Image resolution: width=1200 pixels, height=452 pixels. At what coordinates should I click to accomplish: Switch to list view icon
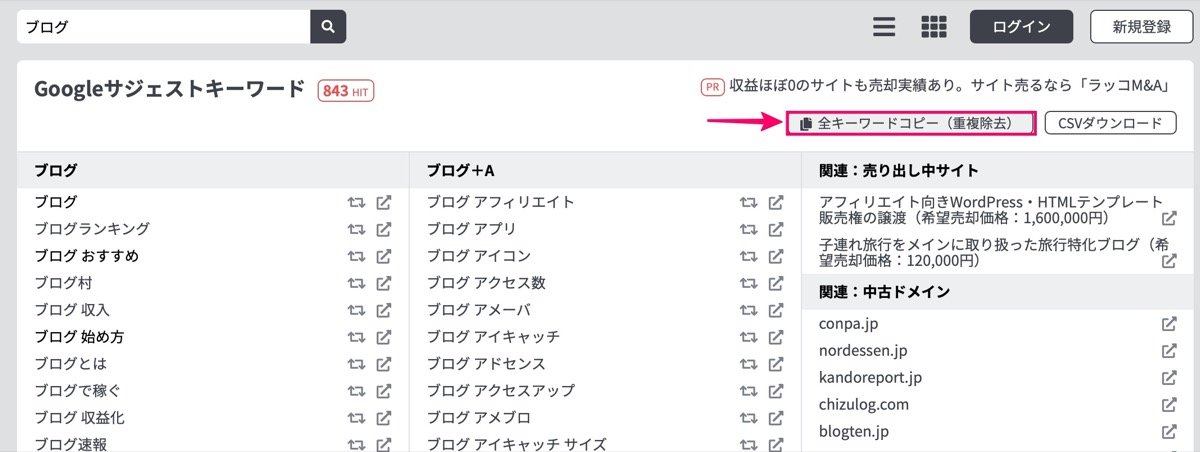[x=884, y=27]
